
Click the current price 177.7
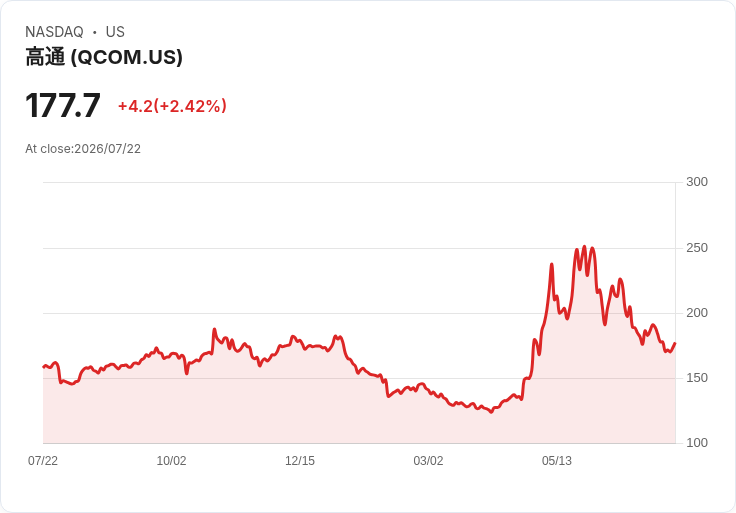tap(62, 106)
